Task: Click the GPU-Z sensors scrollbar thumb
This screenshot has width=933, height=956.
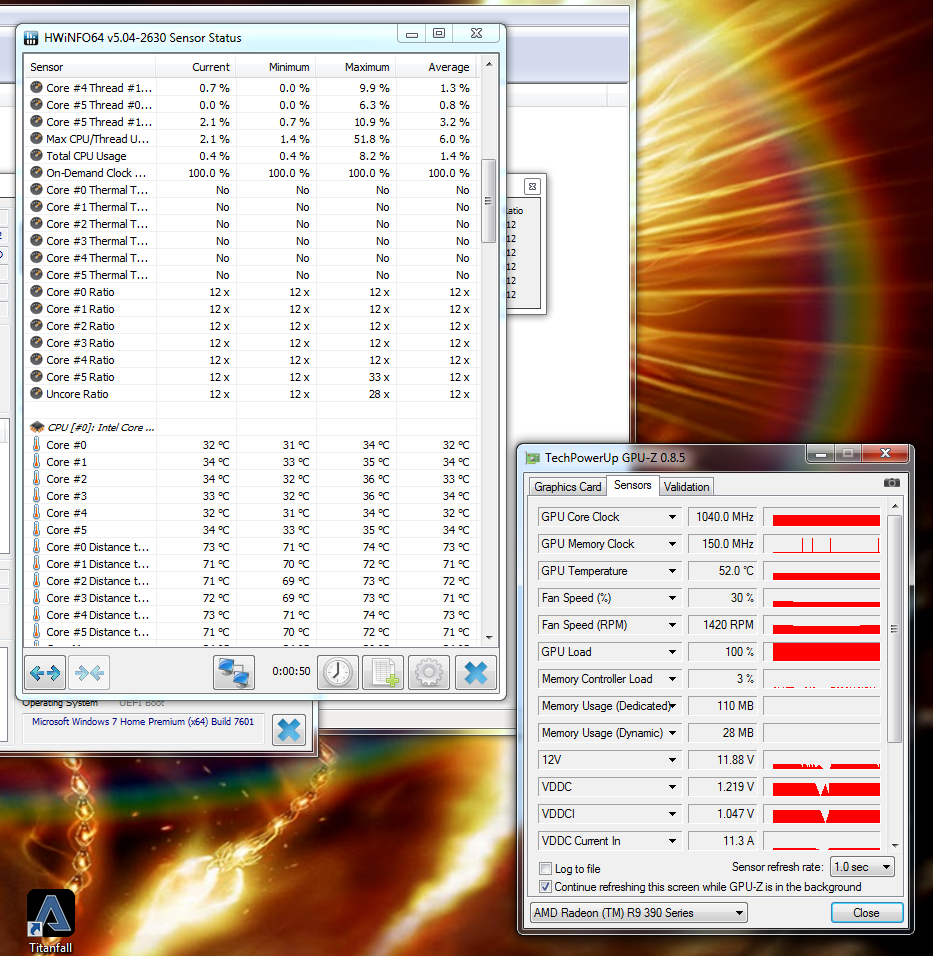Action: (895, 629)
